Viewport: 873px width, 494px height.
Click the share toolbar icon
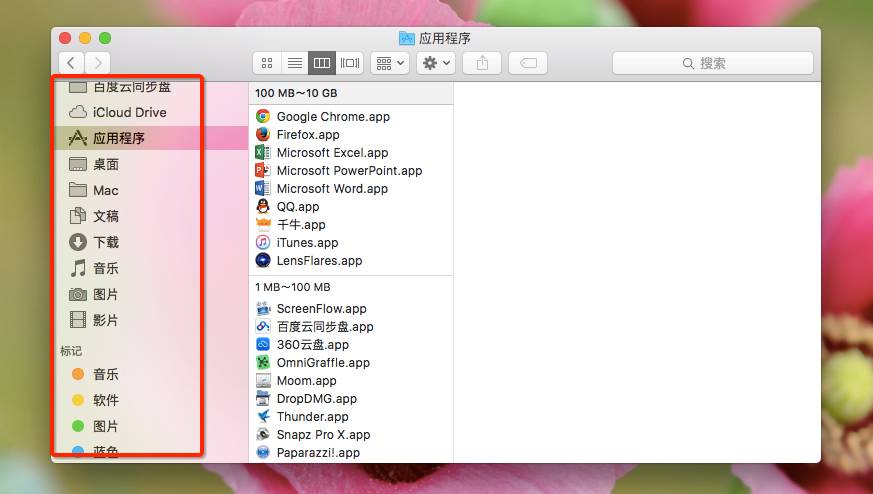tap(482, 63)
